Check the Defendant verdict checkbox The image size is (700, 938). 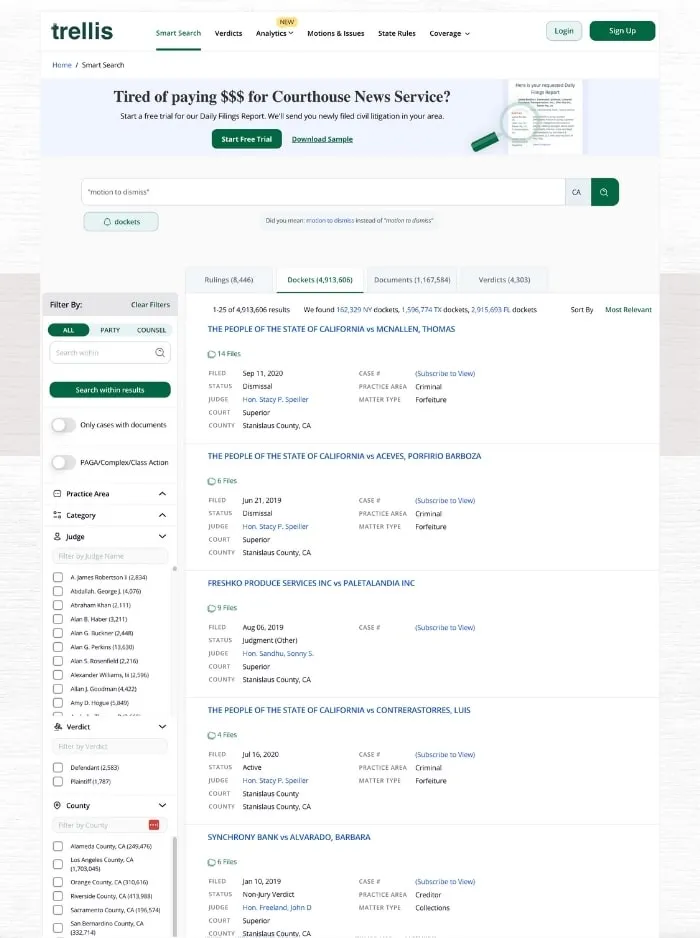click(x=58, y=768)
